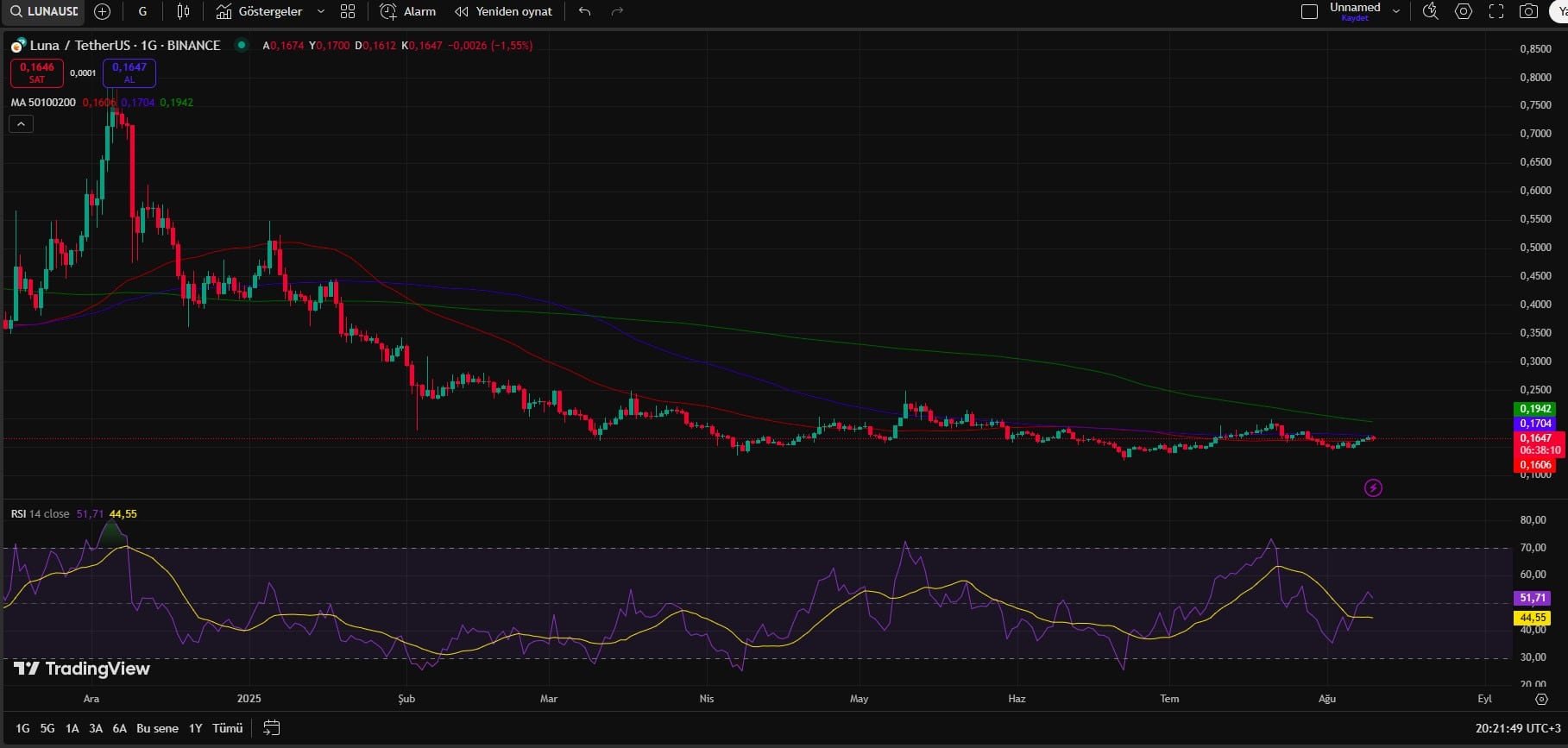Image resolution: width=1568 pixels, height=748 pixels.
Task: Expand the Unnamed layout dropdown arrow
Action: [x=1396, y=11]
